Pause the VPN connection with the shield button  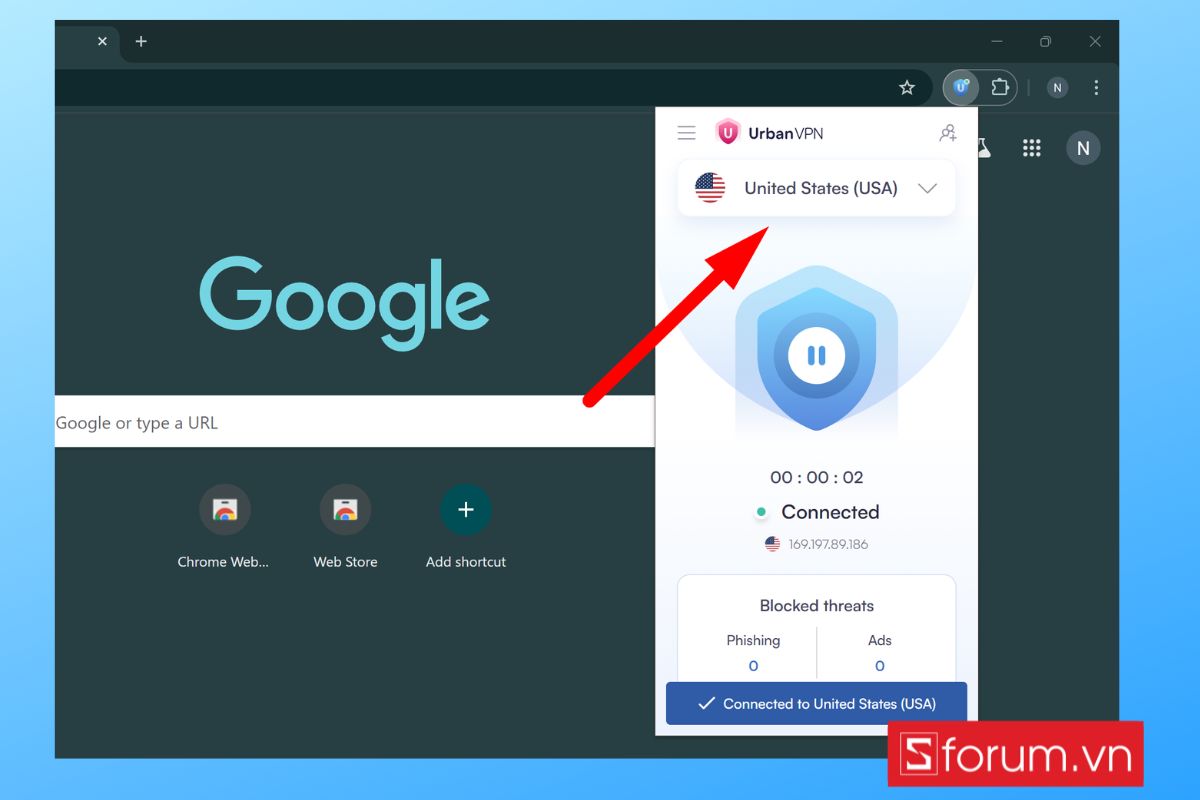point(816,355)
